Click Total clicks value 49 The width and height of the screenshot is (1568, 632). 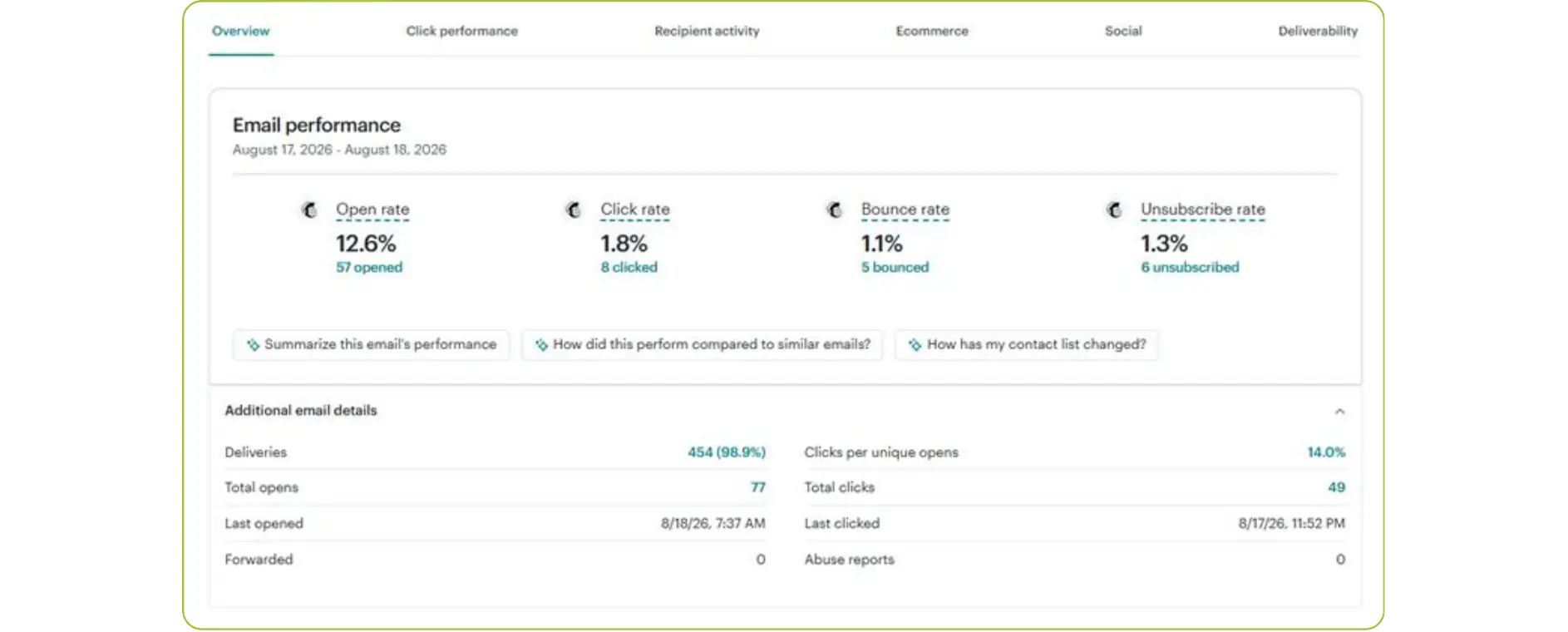[1337, 487]
